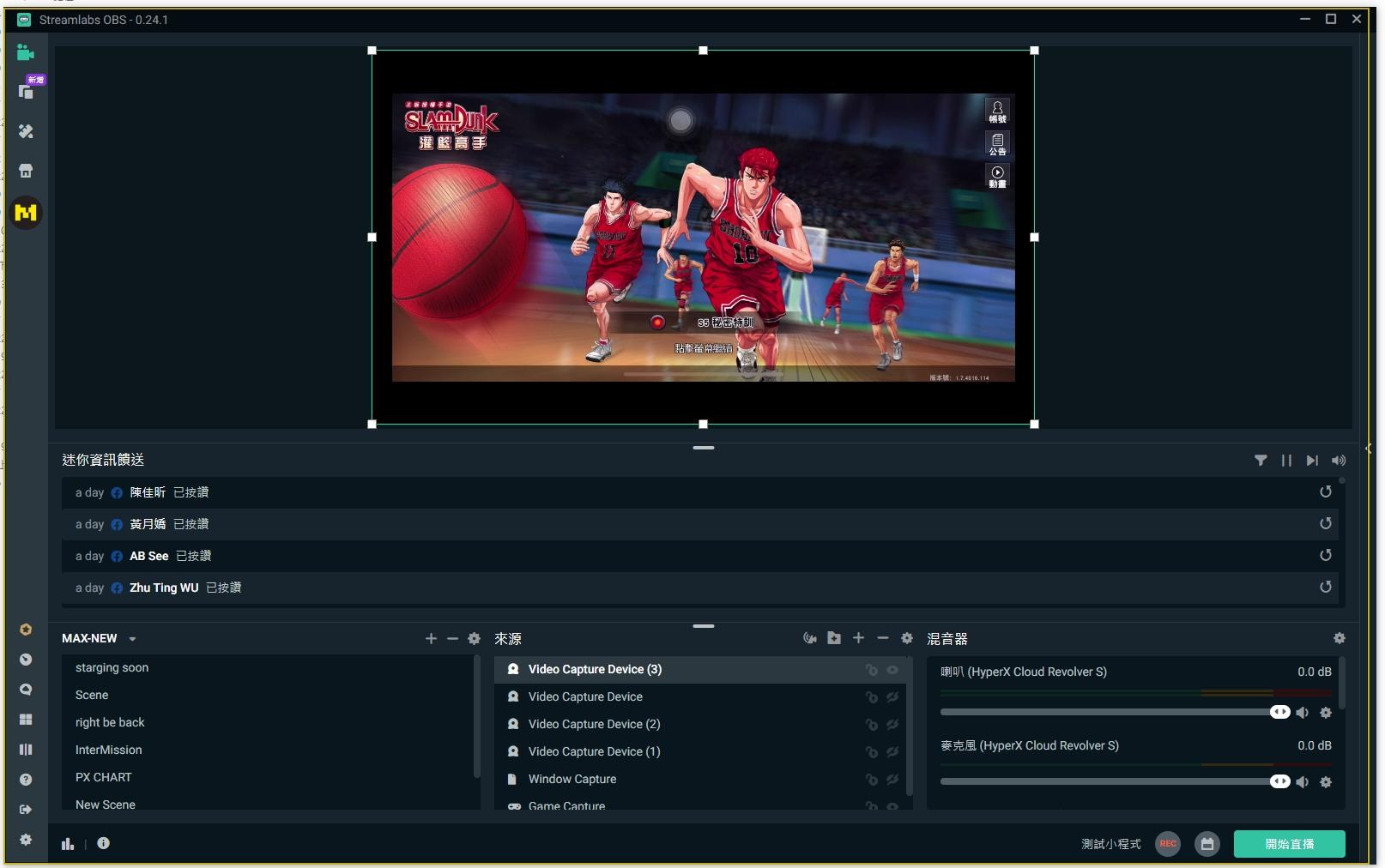Add a source folder

[x=834, y=638]
